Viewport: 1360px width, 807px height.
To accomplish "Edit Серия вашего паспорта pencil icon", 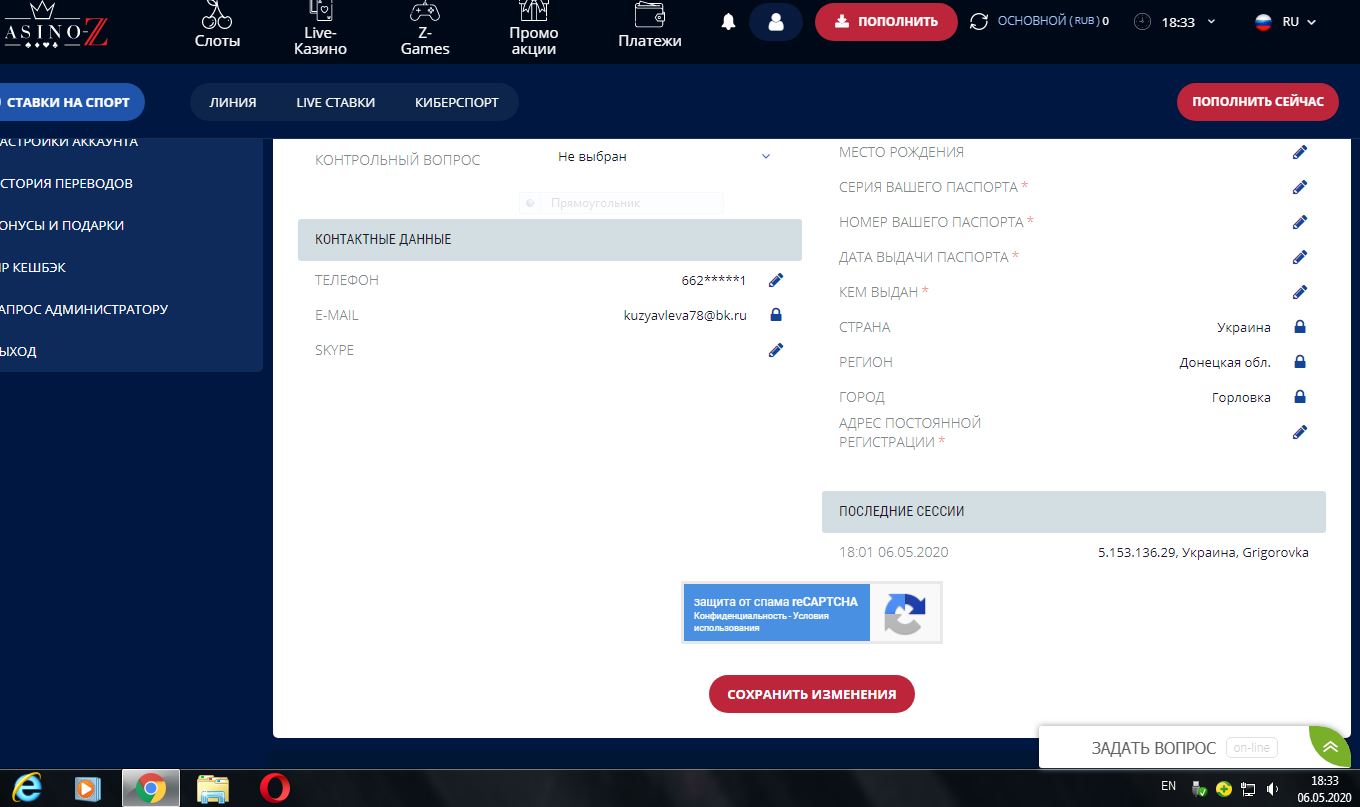I will (x=1300, y=187).
